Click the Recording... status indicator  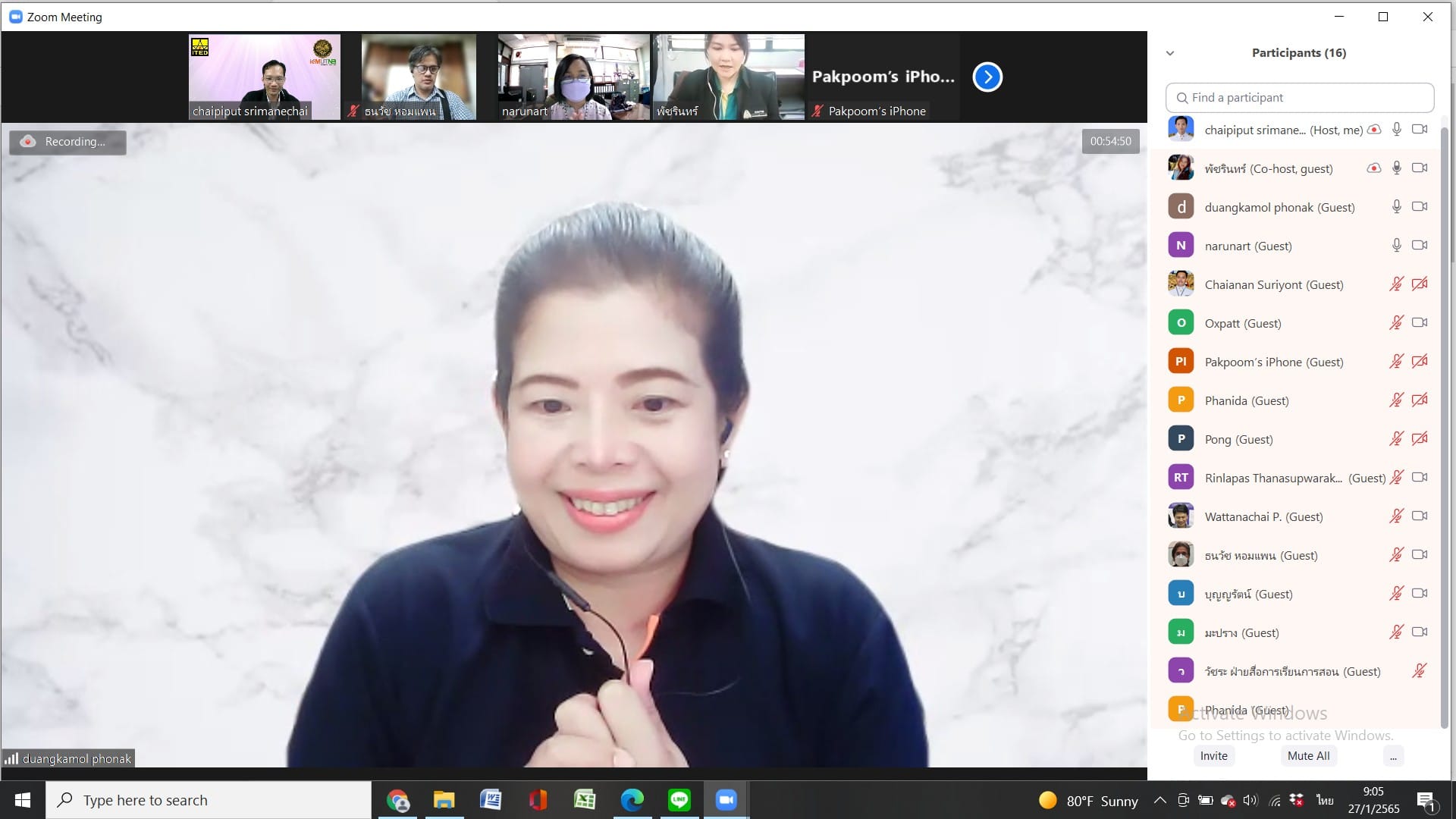click(x=67, y=142)
